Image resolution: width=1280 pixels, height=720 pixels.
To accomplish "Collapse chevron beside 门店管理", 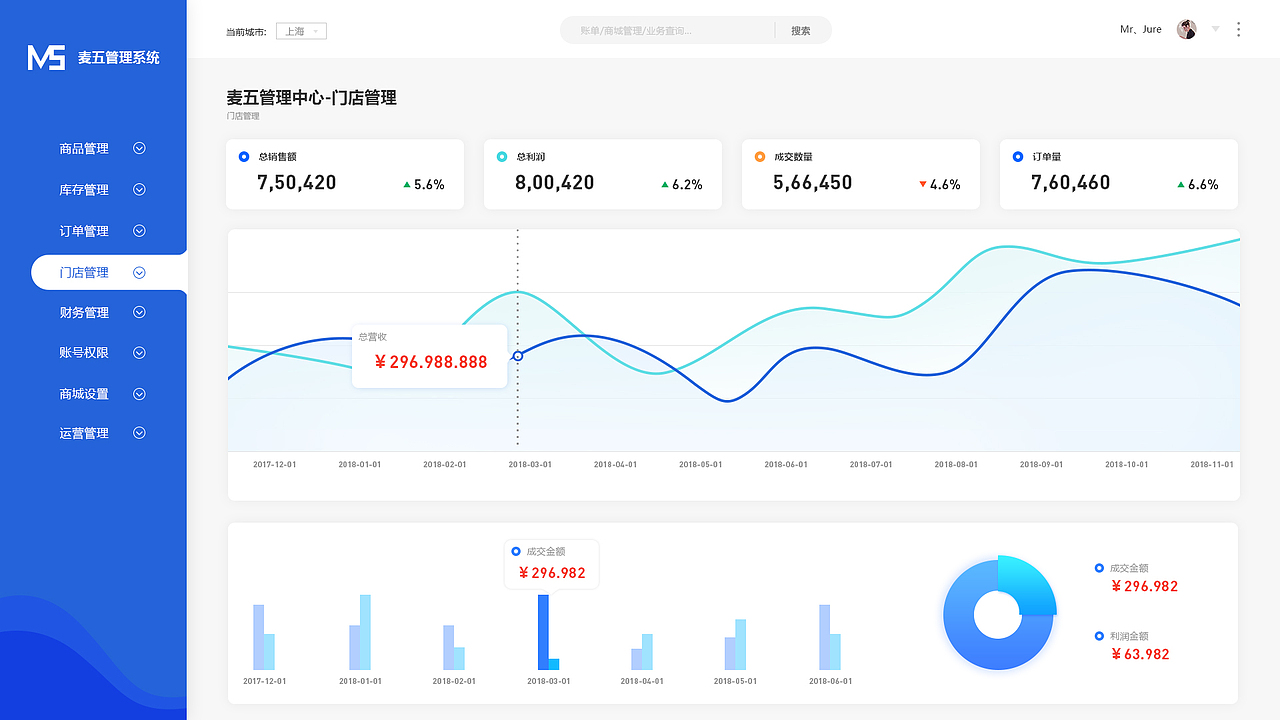I will pyautogui.click(x=140, y=272).
